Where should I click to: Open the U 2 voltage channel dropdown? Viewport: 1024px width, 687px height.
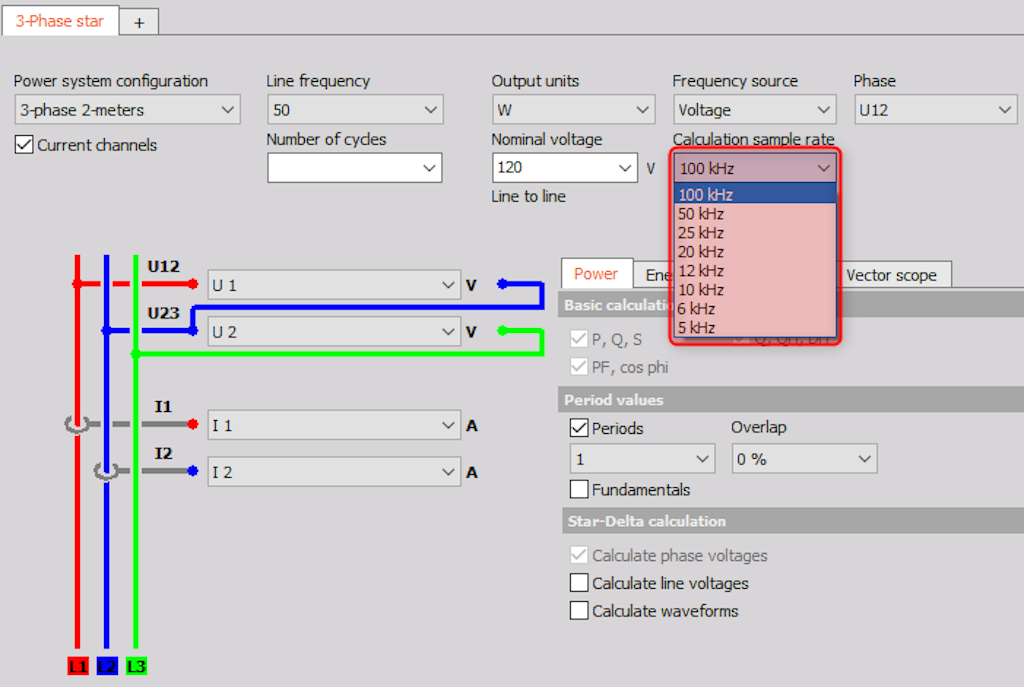334,332
